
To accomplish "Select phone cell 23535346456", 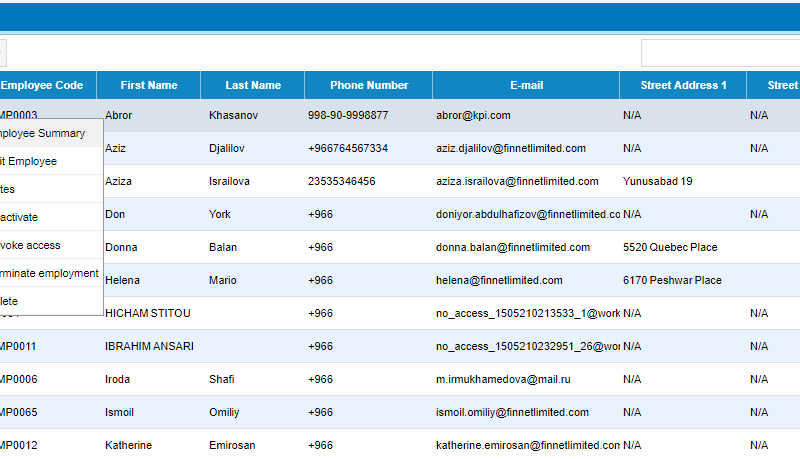I will click(x=341, y=181).
